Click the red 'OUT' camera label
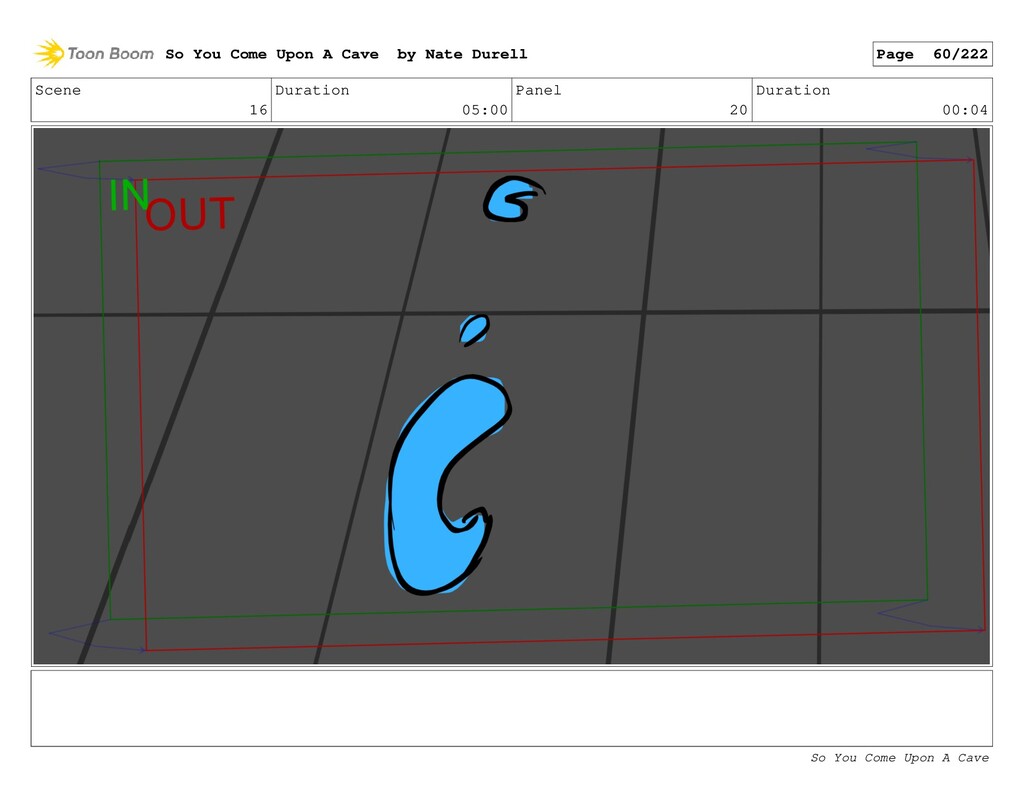 click(x=189, y=214)
